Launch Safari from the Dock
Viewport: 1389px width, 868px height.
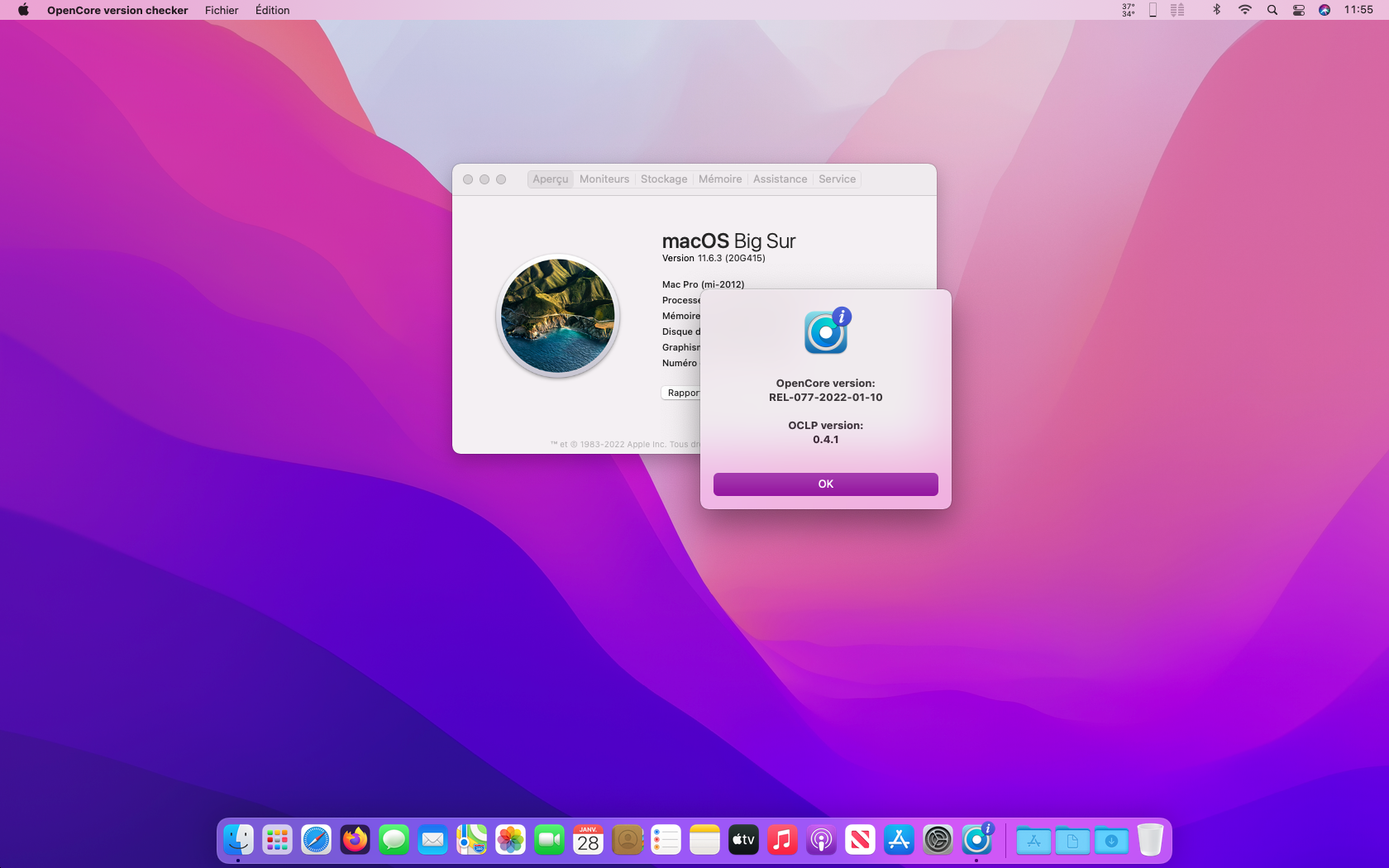tap(317, 841)
